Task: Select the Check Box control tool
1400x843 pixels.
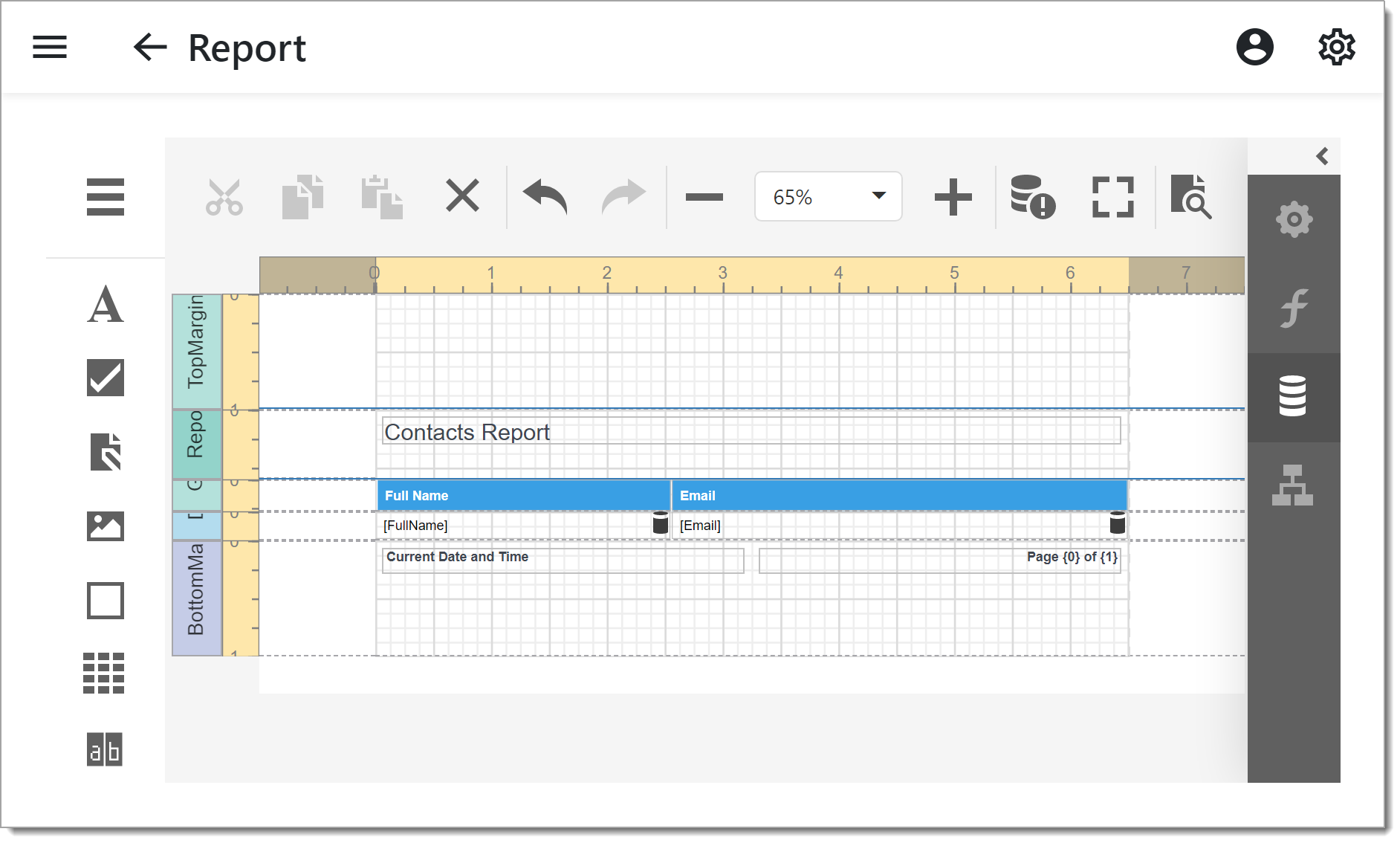Action: [x=105, y=378]
